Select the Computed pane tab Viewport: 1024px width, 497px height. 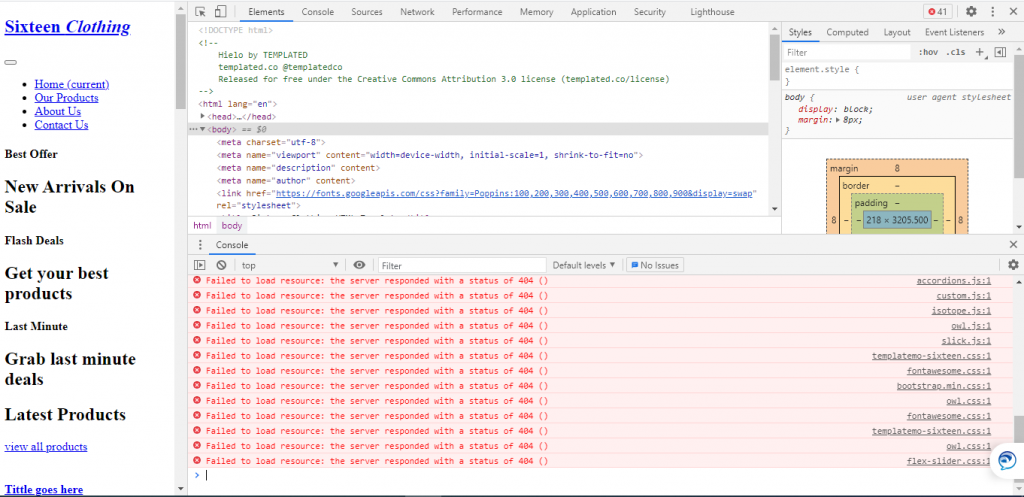[x=847, y=32]
